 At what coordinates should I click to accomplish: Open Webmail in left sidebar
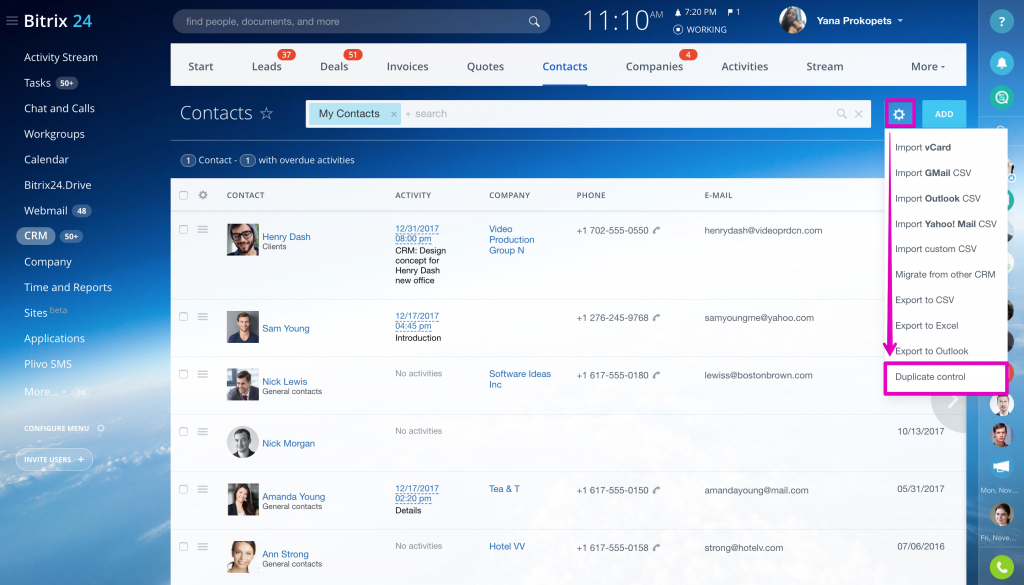[x=46, y=211]
